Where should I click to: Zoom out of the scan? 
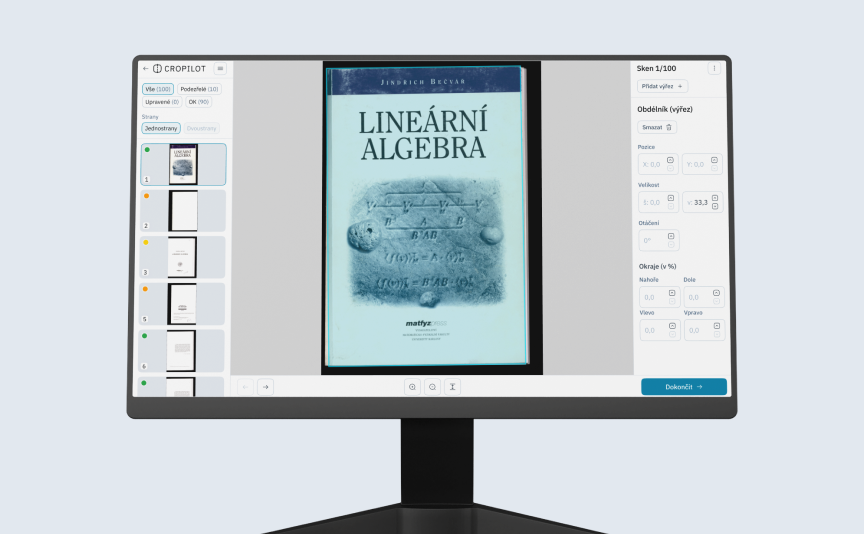(x=433, y=387)
